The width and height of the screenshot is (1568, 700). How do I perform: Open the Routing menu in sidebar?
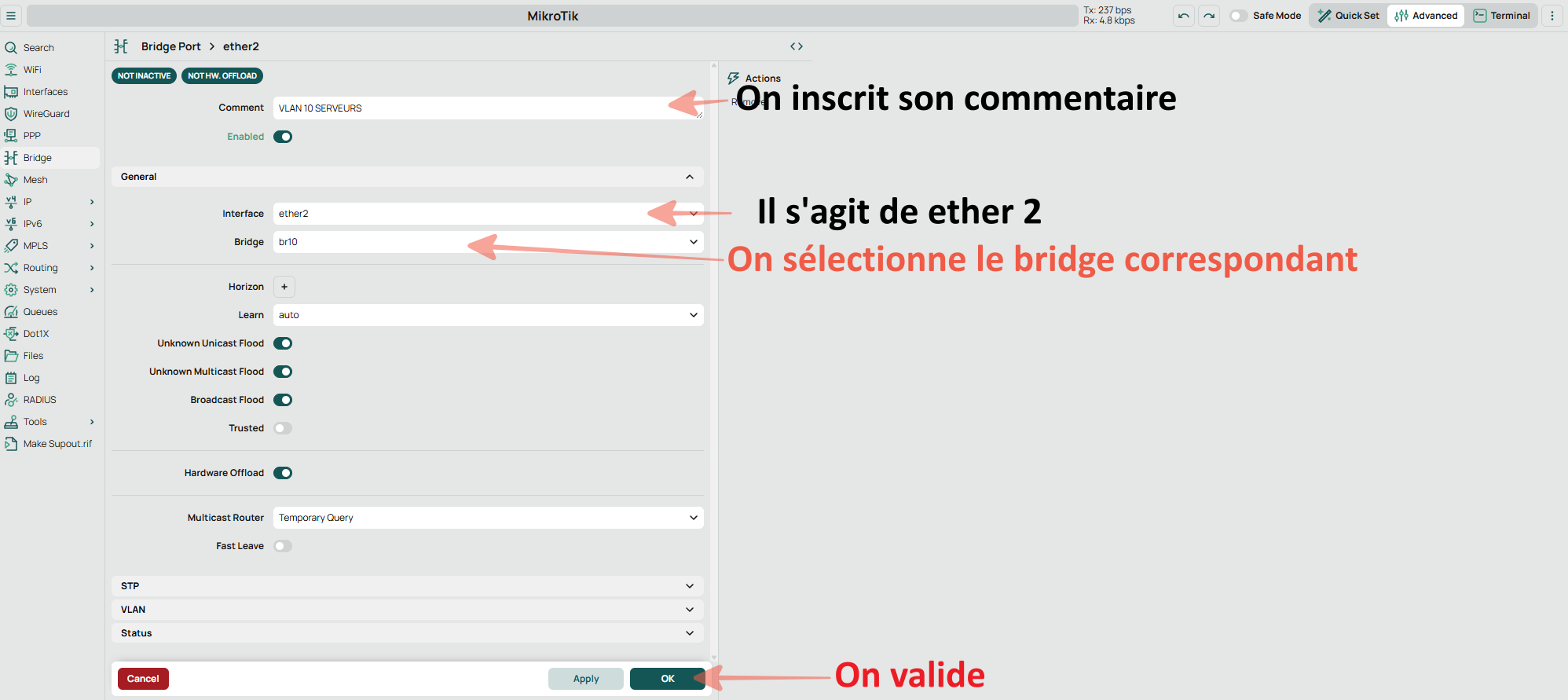click(41, 268)
